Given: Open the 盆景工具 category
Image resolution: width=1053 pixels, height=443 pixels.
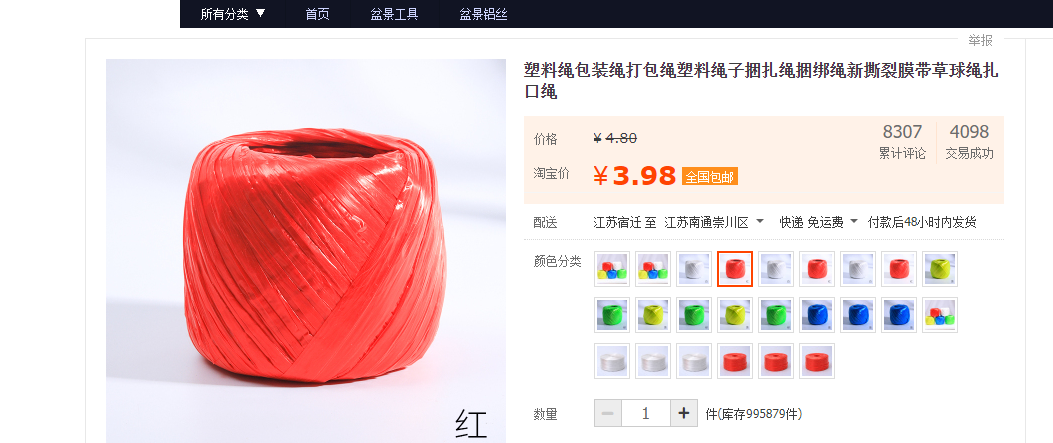Looking at the screenshot, I should (394, 14).
